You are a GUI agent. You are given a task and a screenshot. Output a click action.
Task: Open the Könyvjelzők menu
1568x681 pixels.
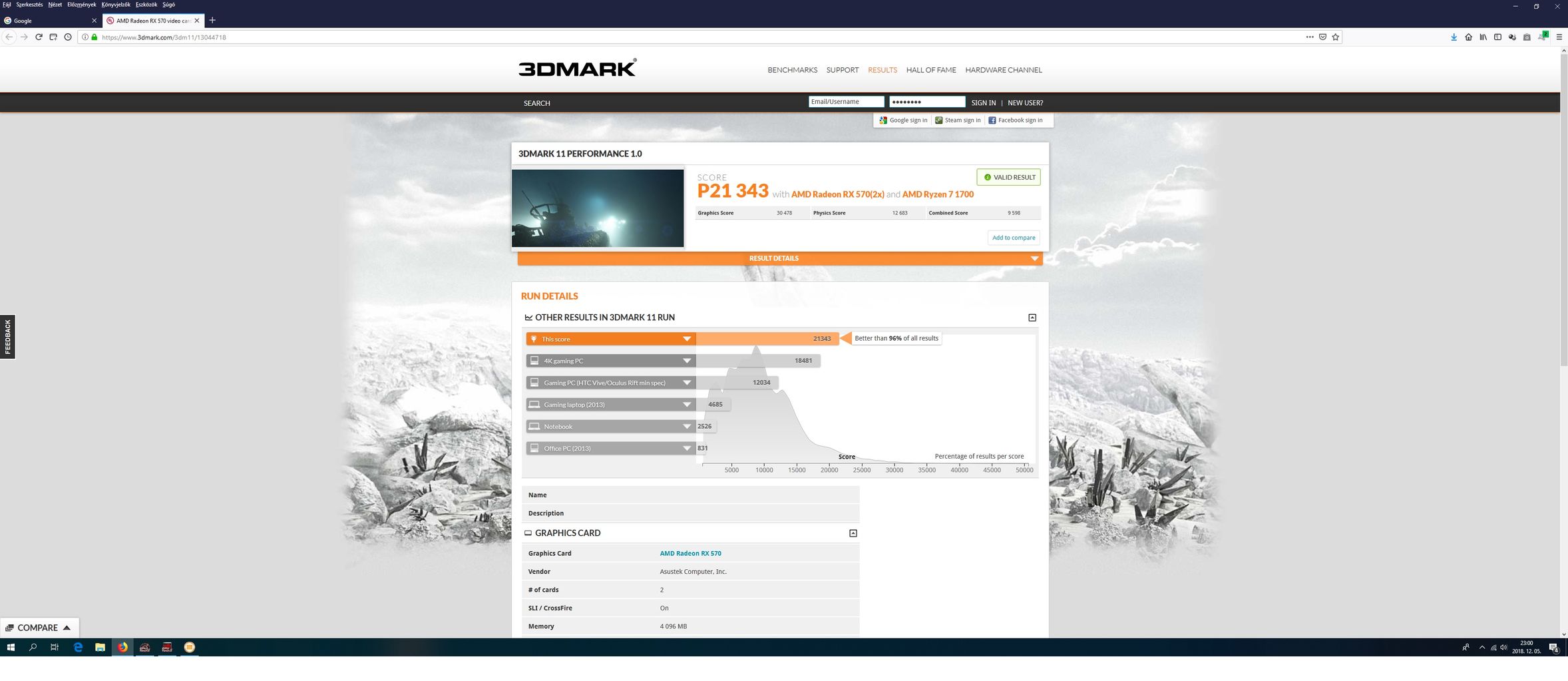pos(116,5)
